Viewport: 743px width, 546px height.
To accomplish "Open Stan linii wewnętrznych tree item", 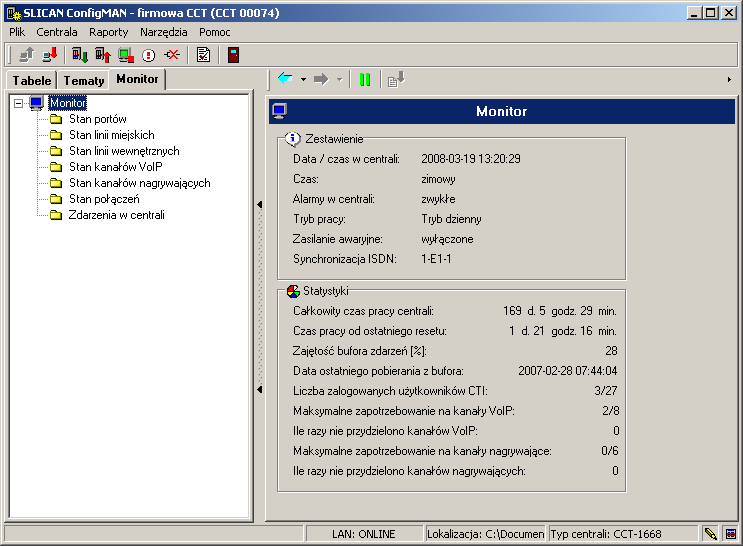I will tap(124, 151).
